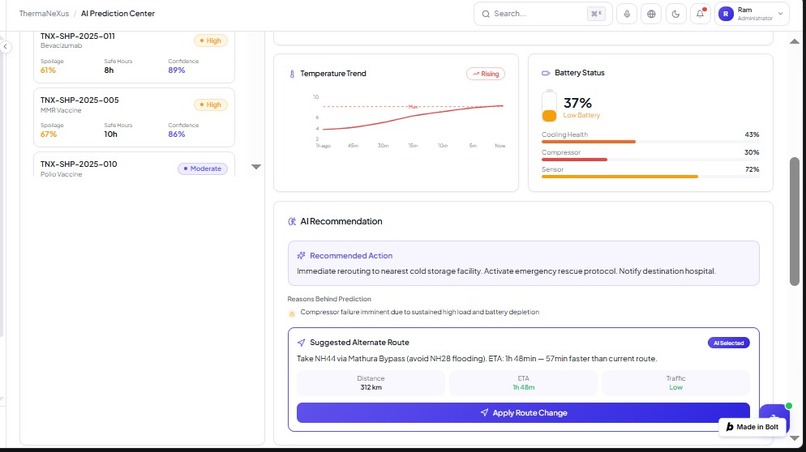
Task: Click the AI Recommendation header icon
Action: [x=292, y=222]
